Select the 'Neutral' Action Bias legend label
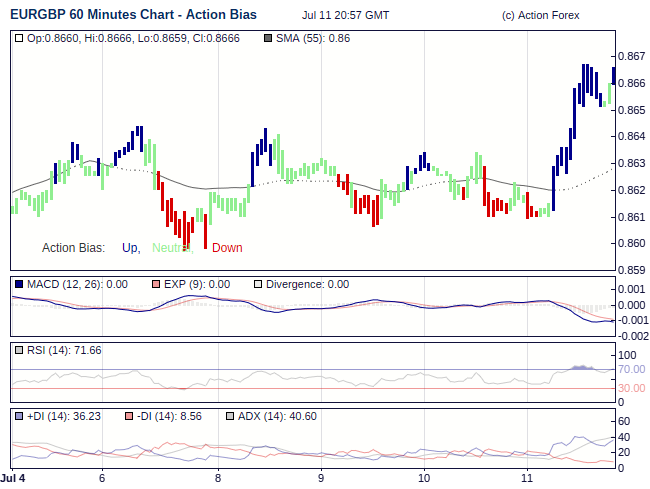650x489 pixels. pos(172,248)
